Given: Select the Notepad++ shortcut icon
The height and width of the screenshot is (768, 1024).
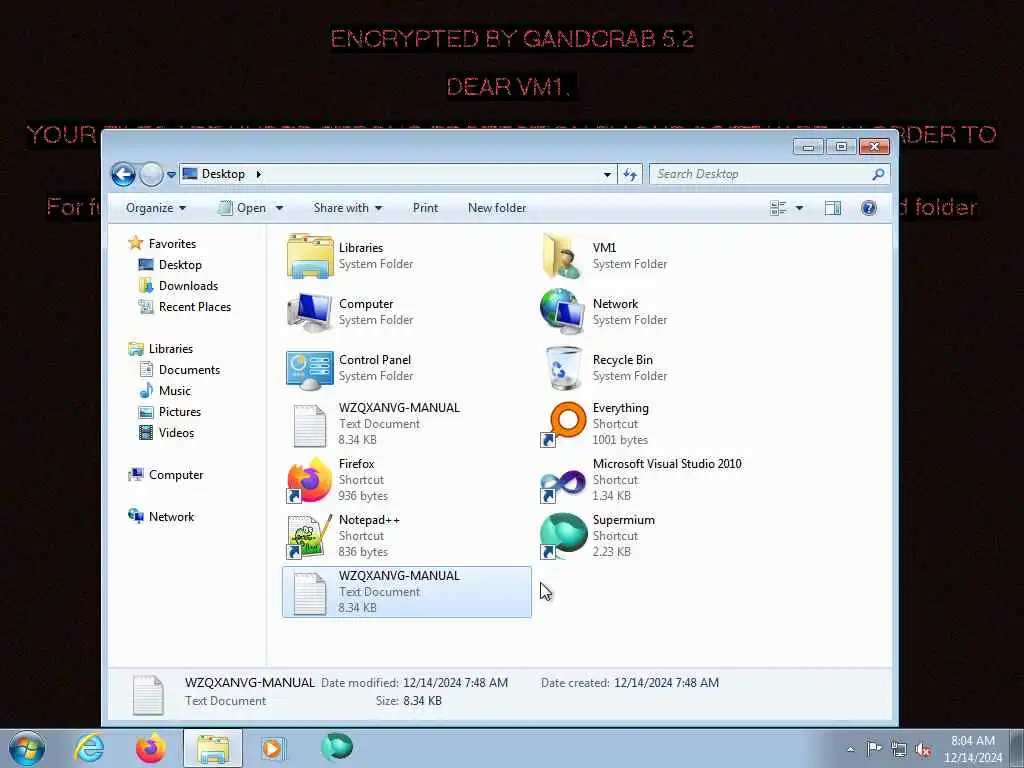Looking at the screenshot, I should [310, 537].
